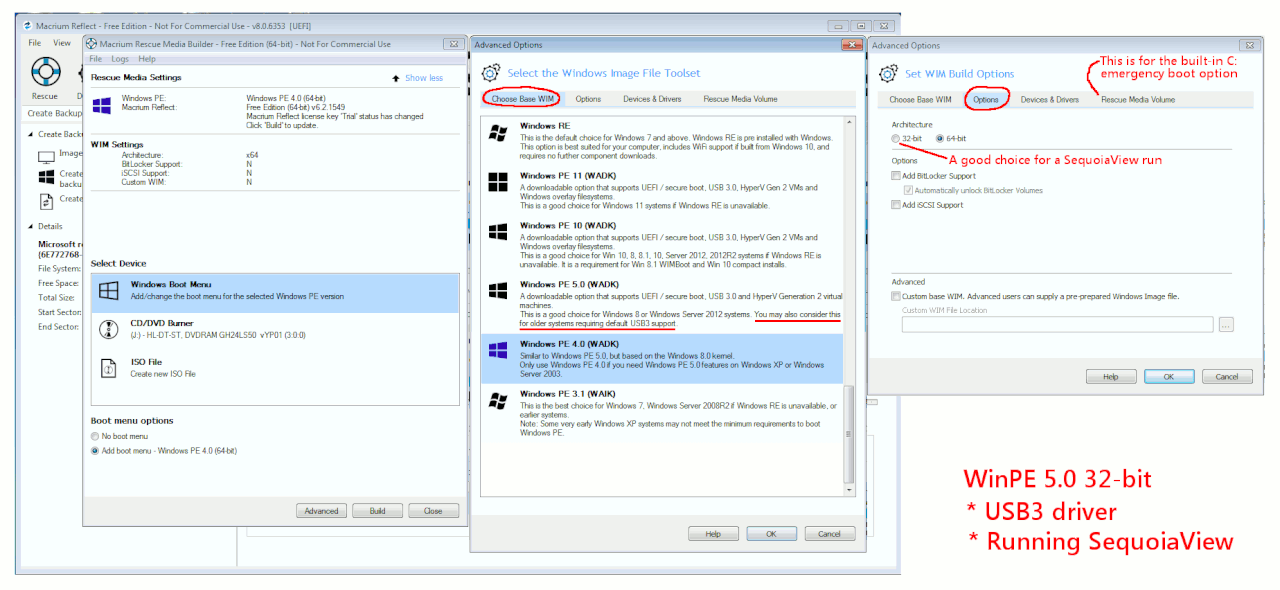Click the Build button
1280x590 pixels.
(377, 511)
